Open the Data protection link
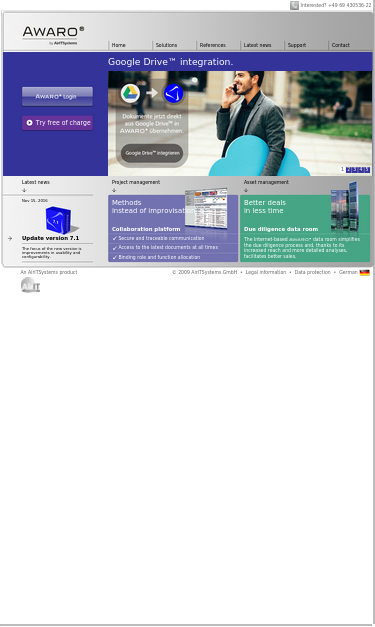The height and width of the screenshot is (627, 375). point(312,272)
